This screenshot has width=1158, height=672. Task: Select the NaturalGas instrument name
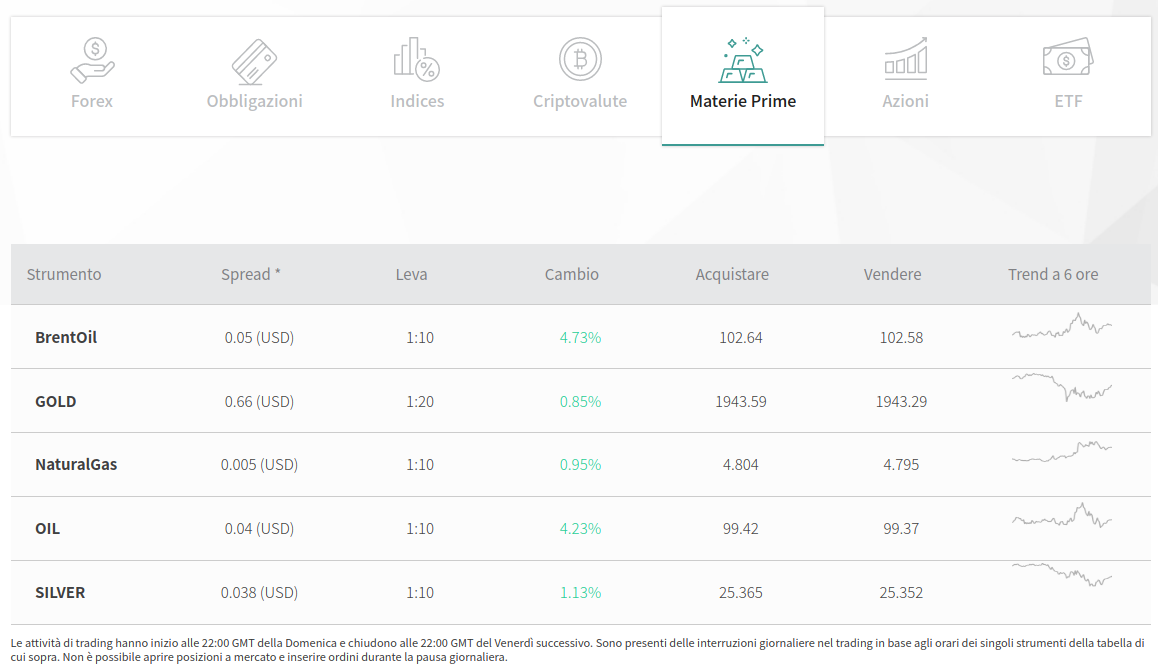tap(76, 465)
